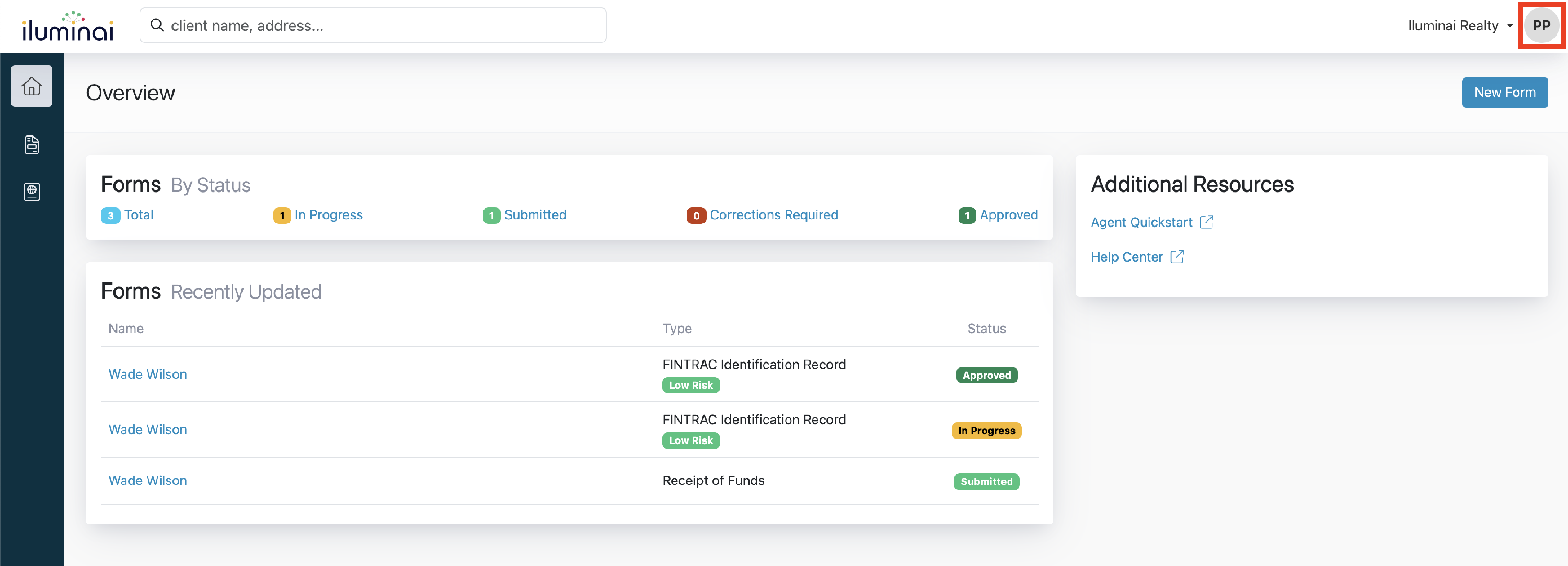Click the Additional Resources heading

tap(1191, 185)
